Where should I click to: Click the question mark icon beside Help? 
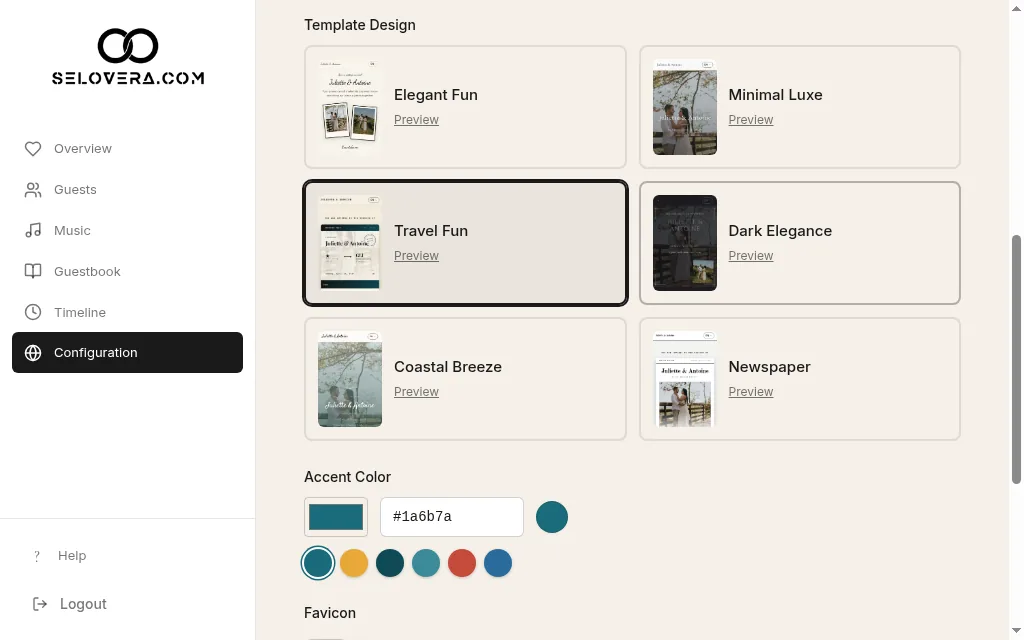[37, 556]
